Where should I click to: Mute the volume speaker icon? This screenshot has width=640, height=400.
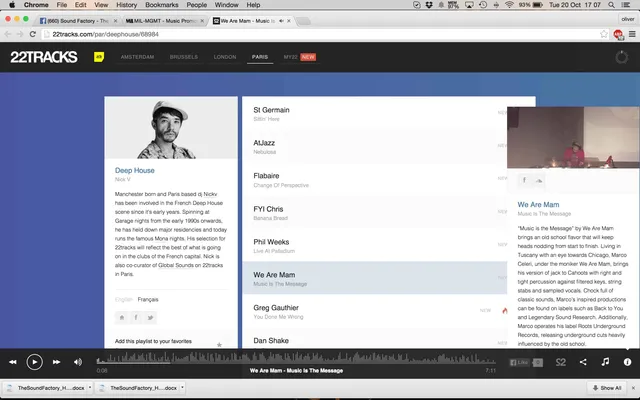(78, 362)
